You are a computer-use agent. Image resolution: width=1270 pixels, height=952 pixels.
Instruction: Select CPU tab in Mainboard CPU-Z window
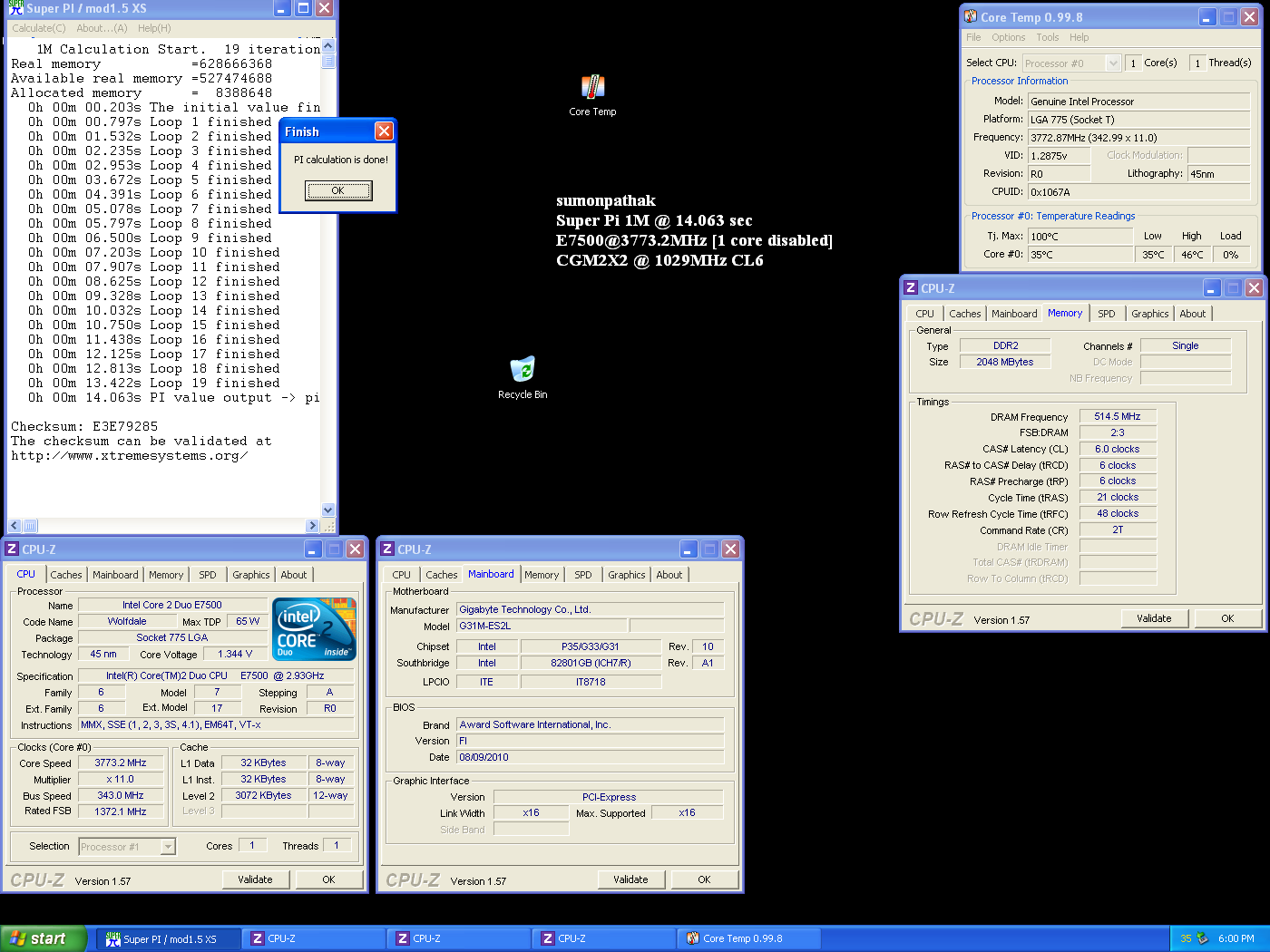pos(401,575)
